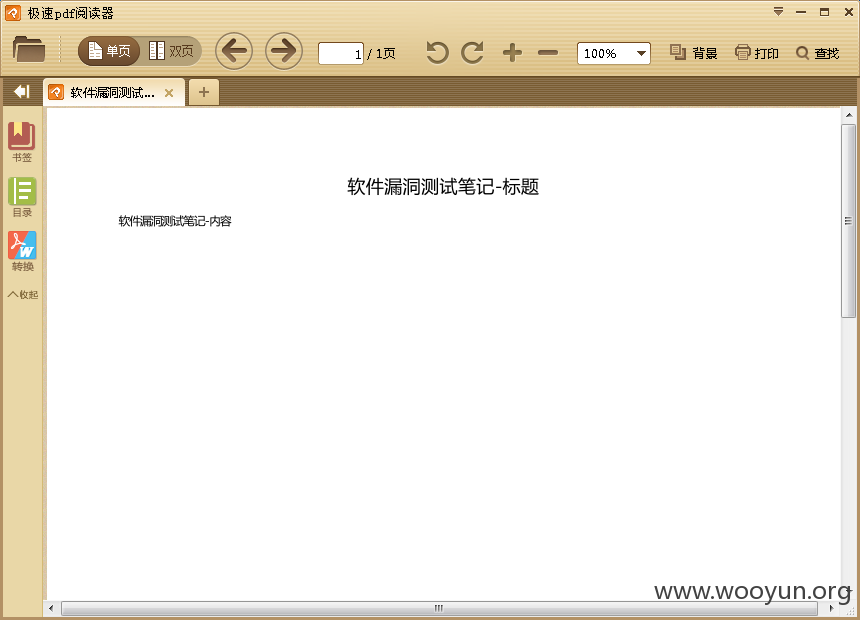The image size is (860, 620).
Task: Rotate page clockwise
Action: point(472,53)
